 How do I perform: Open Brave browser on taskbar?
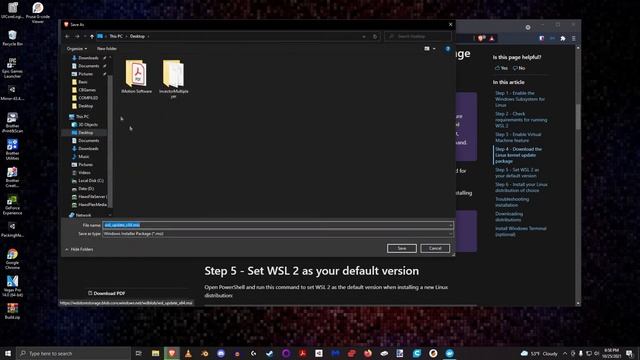tap(172, 353)
